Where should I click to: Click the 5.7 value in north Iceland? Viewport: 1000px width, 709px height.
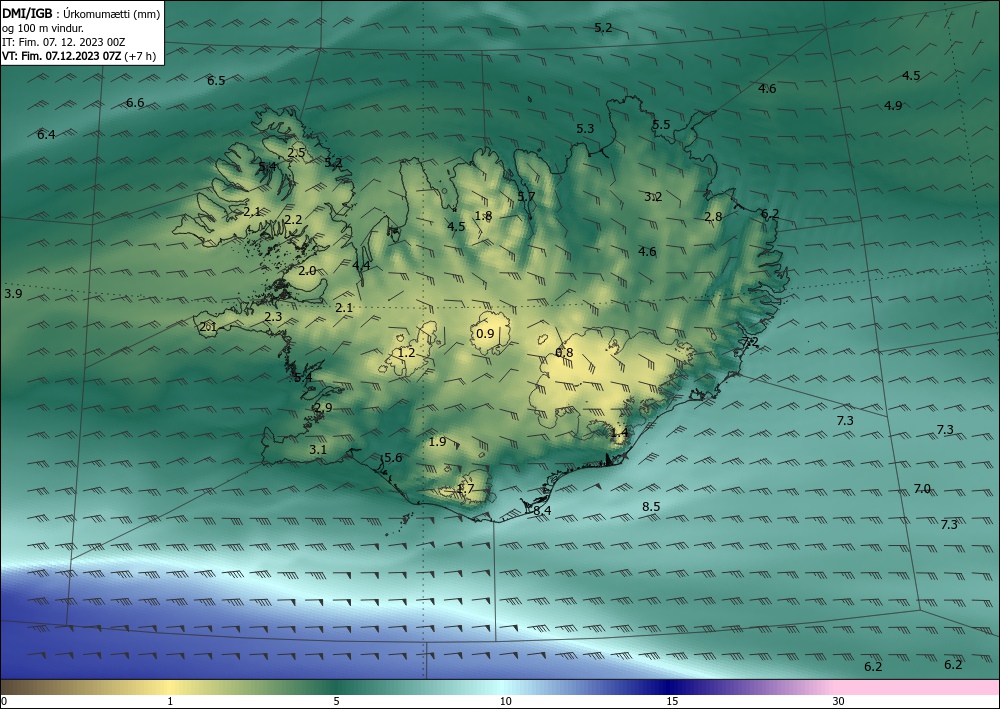(x=526, y=196)
